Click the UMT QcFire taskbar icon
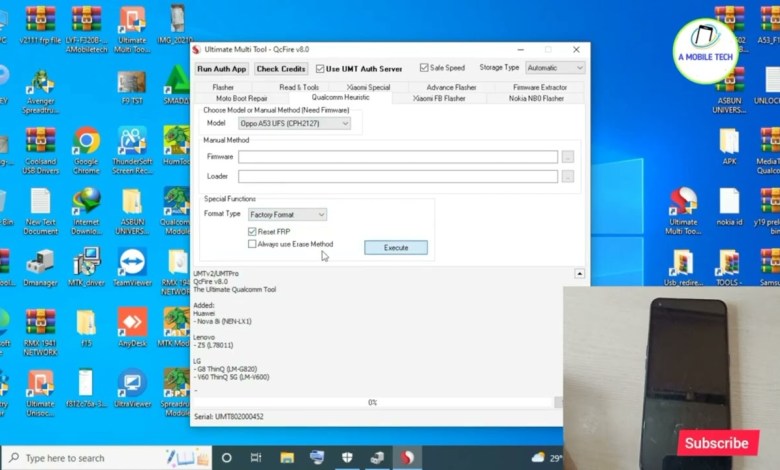780x470 pixels. click(407, 458)
